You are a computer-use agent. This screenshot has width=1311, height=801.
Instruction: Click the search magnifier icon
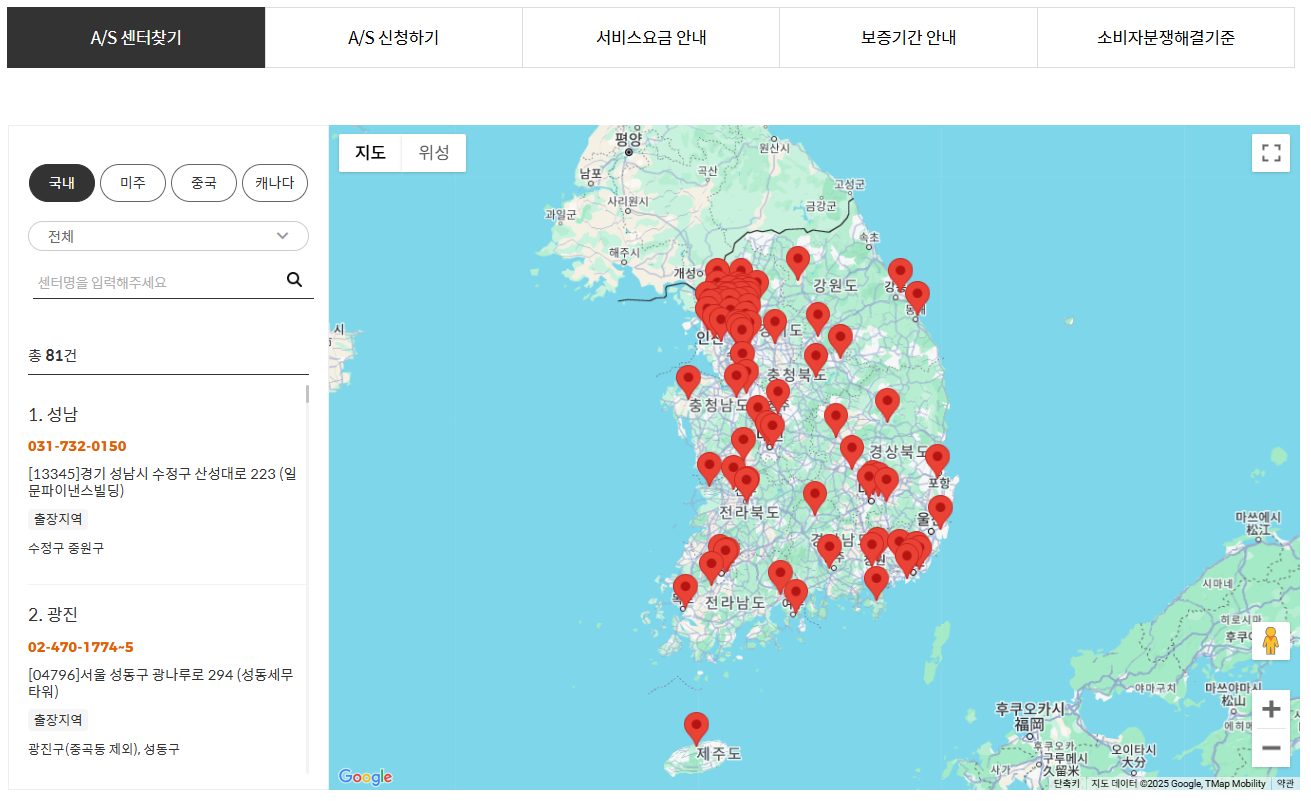coord(294,280)
